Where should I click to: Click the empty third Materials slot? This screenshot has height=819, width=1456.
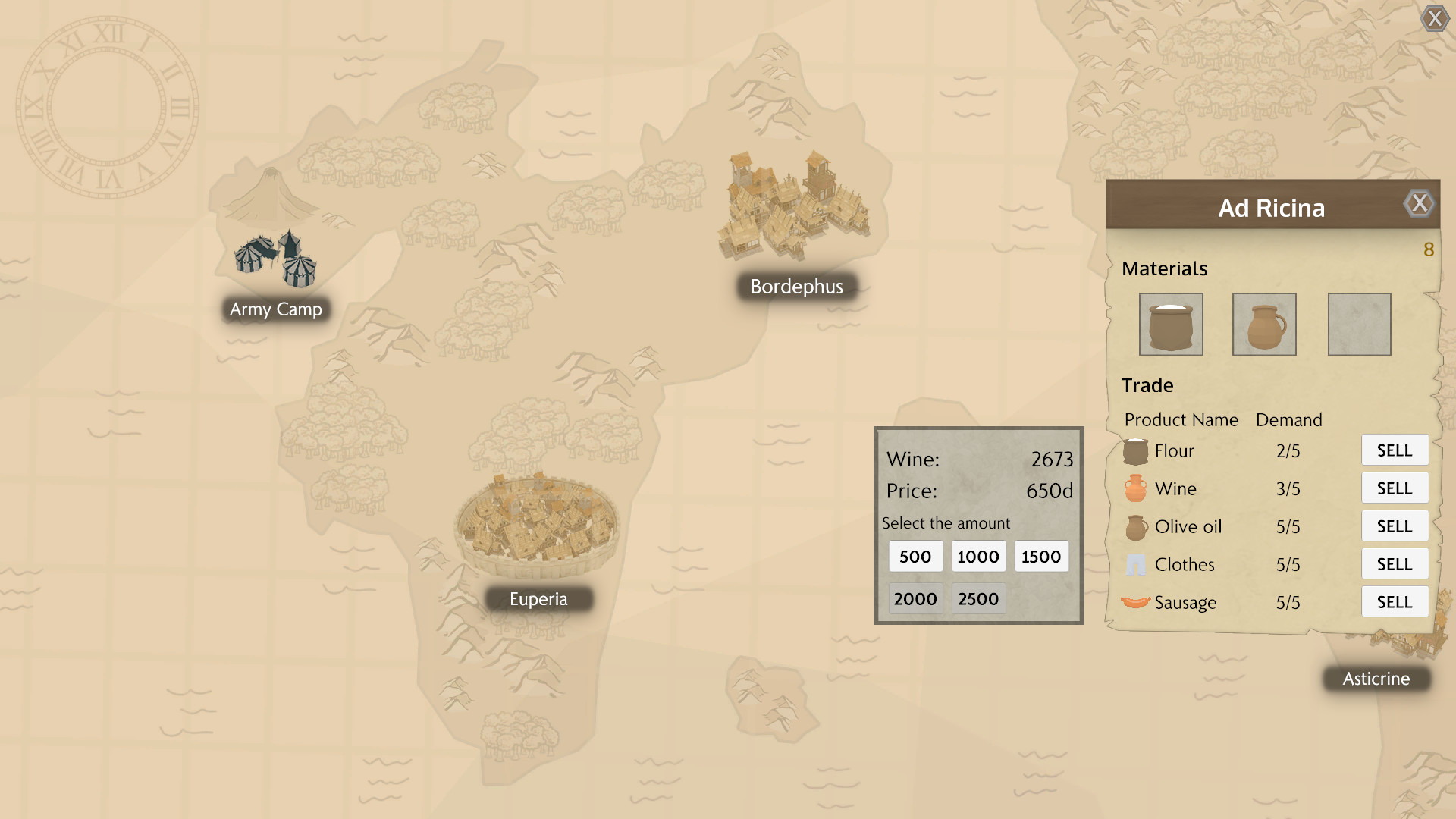click(x=1359, y=324)
